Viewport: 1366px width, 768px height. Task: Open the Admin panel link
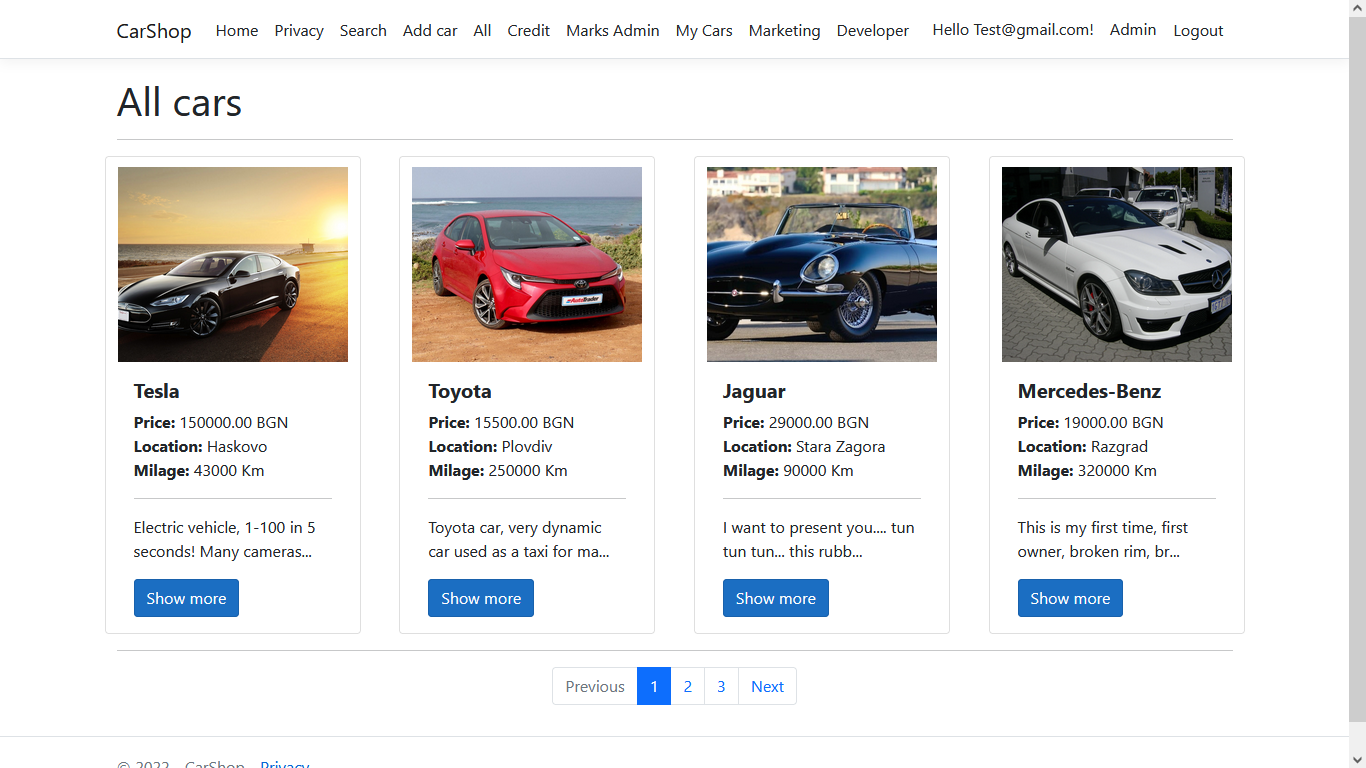1132,30
